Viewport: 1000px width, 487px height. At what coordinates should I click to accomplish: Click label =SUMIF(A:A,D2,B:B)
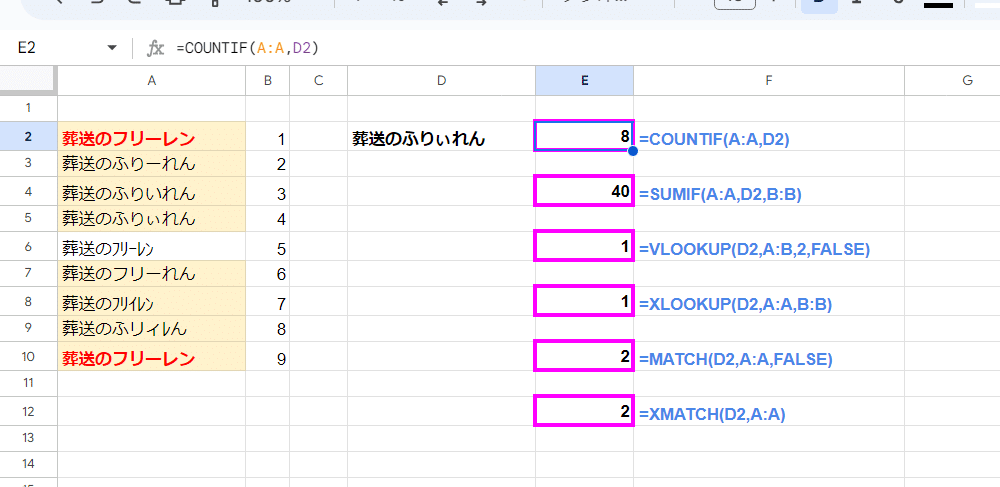pyautogui.click(x=720, y=195)
